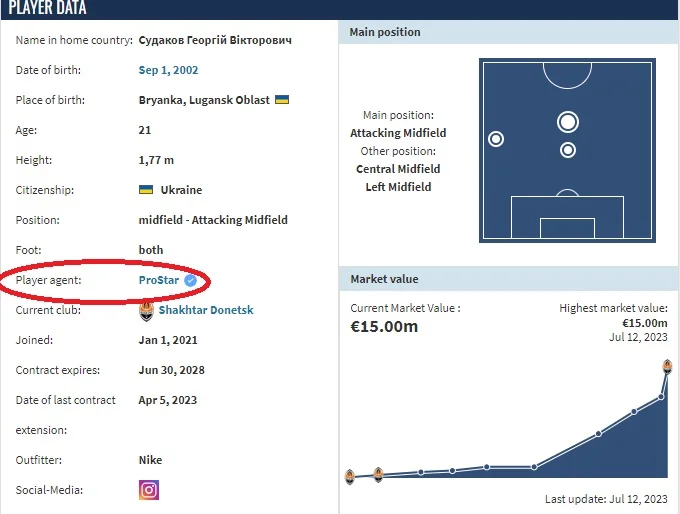This screenshot has height=514, width=680.
Task: Click the €15.00m current market value figure
Action: pos(384,327)
